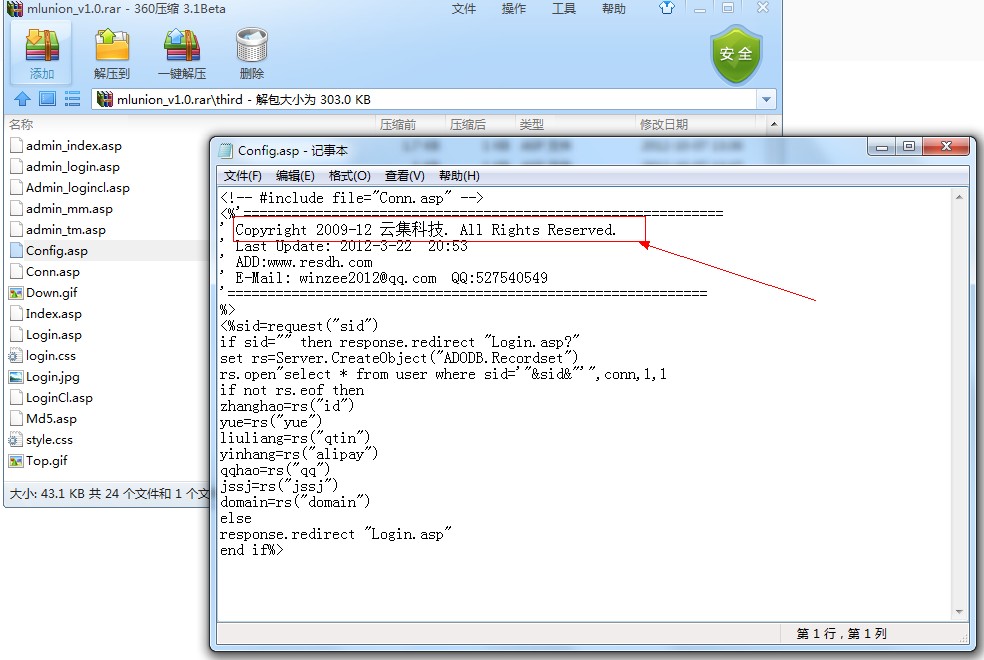
Task: Open the skin (shirt) icon in title bar
Action: (667, 8)
